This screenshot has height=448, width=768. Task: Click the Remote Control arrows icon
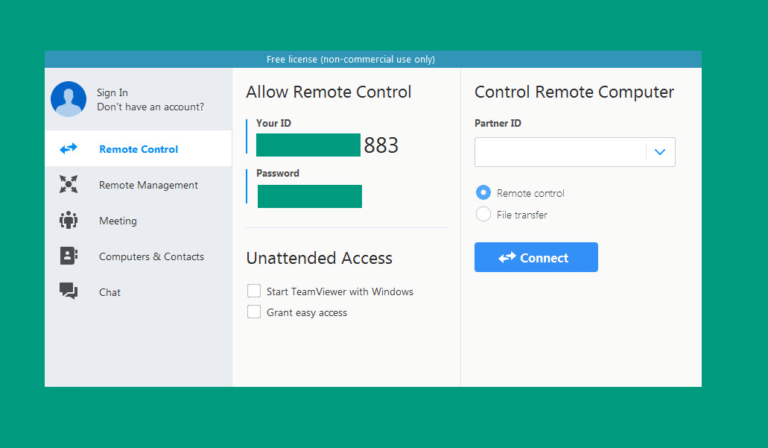pos(69,148)
